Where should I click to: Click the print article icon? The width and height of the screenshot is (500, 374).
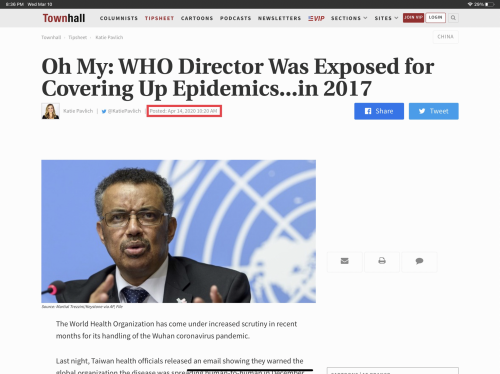coord(382,261)
